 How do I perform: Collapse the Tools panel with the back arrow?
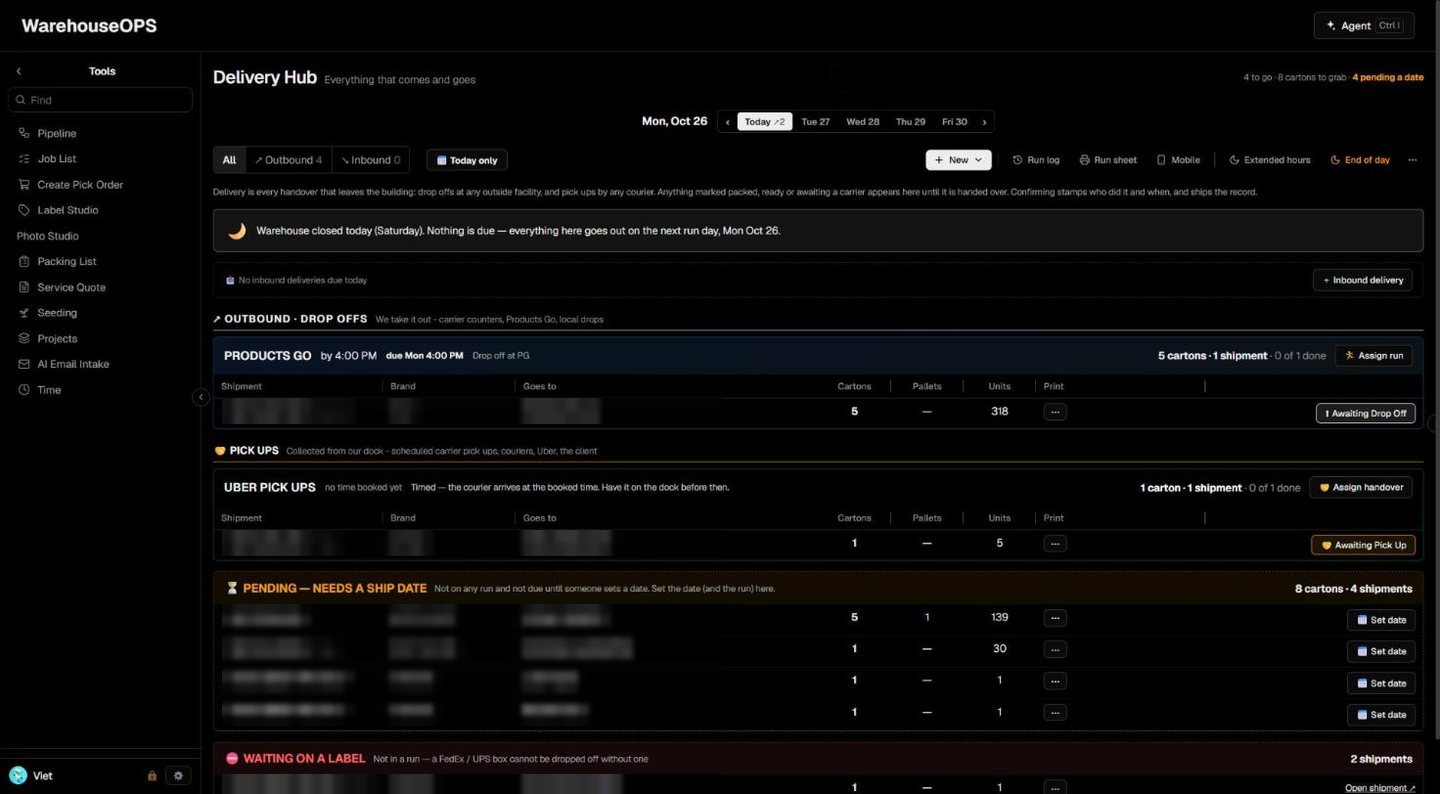(19, 71)
